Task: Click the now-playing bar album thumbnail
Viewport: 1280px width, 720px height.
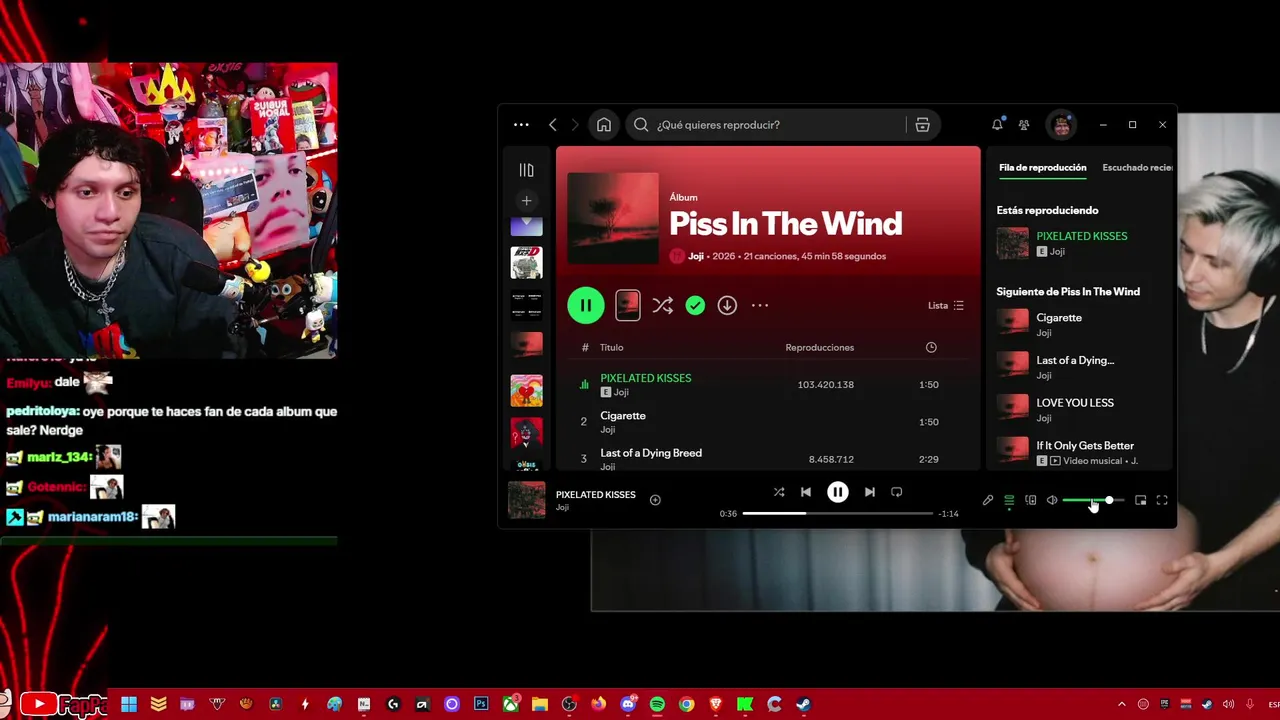Action: tap(527, 500)
